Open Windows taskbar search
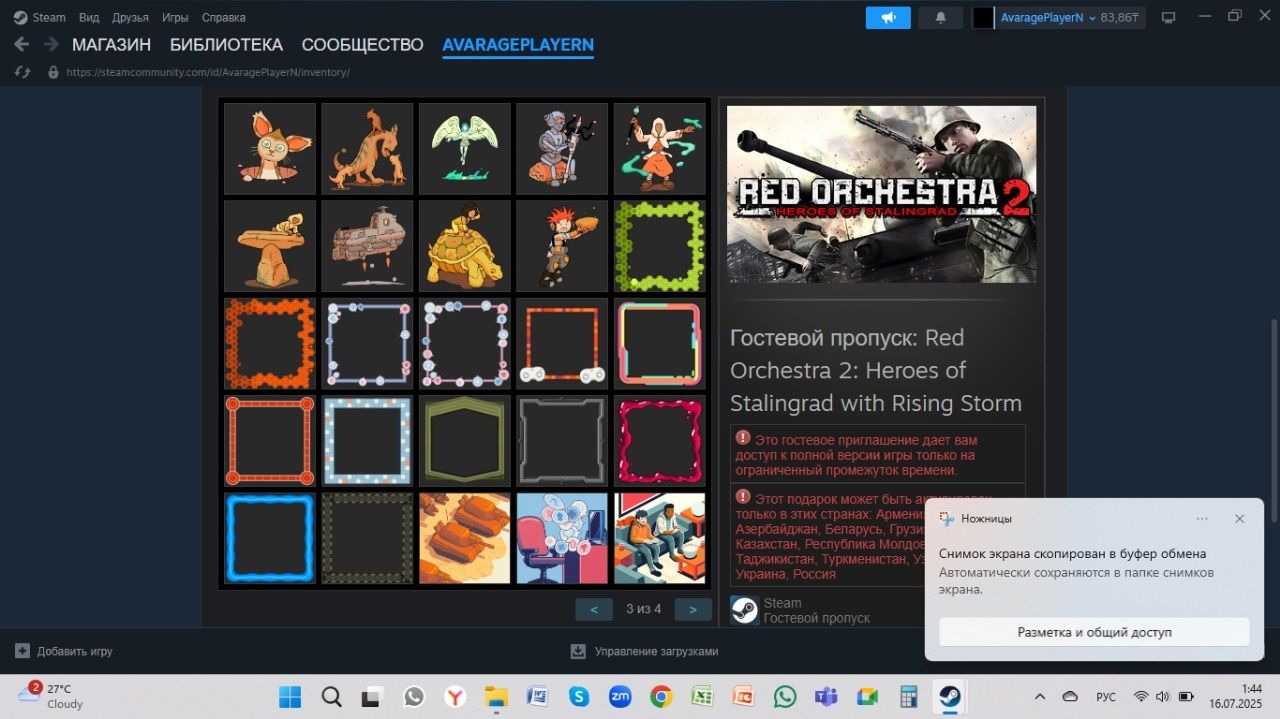Screen dimensions: 1280x719 [331, 696]
